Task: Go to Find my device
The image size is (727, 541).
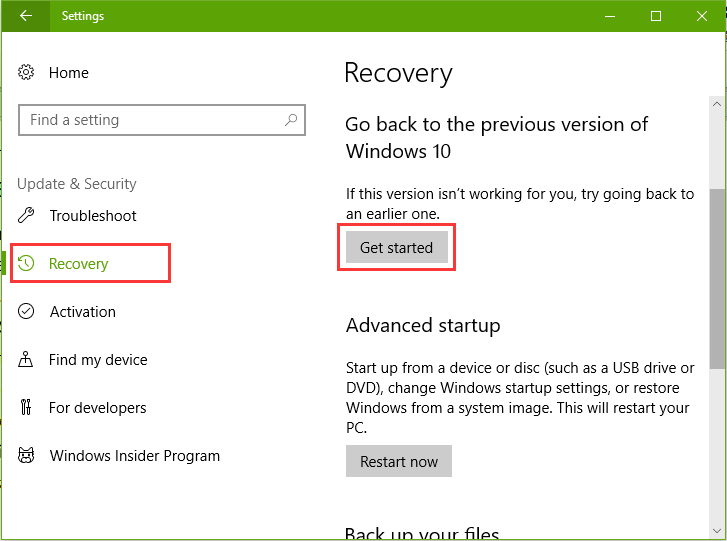Action: (x=98, y=360)
